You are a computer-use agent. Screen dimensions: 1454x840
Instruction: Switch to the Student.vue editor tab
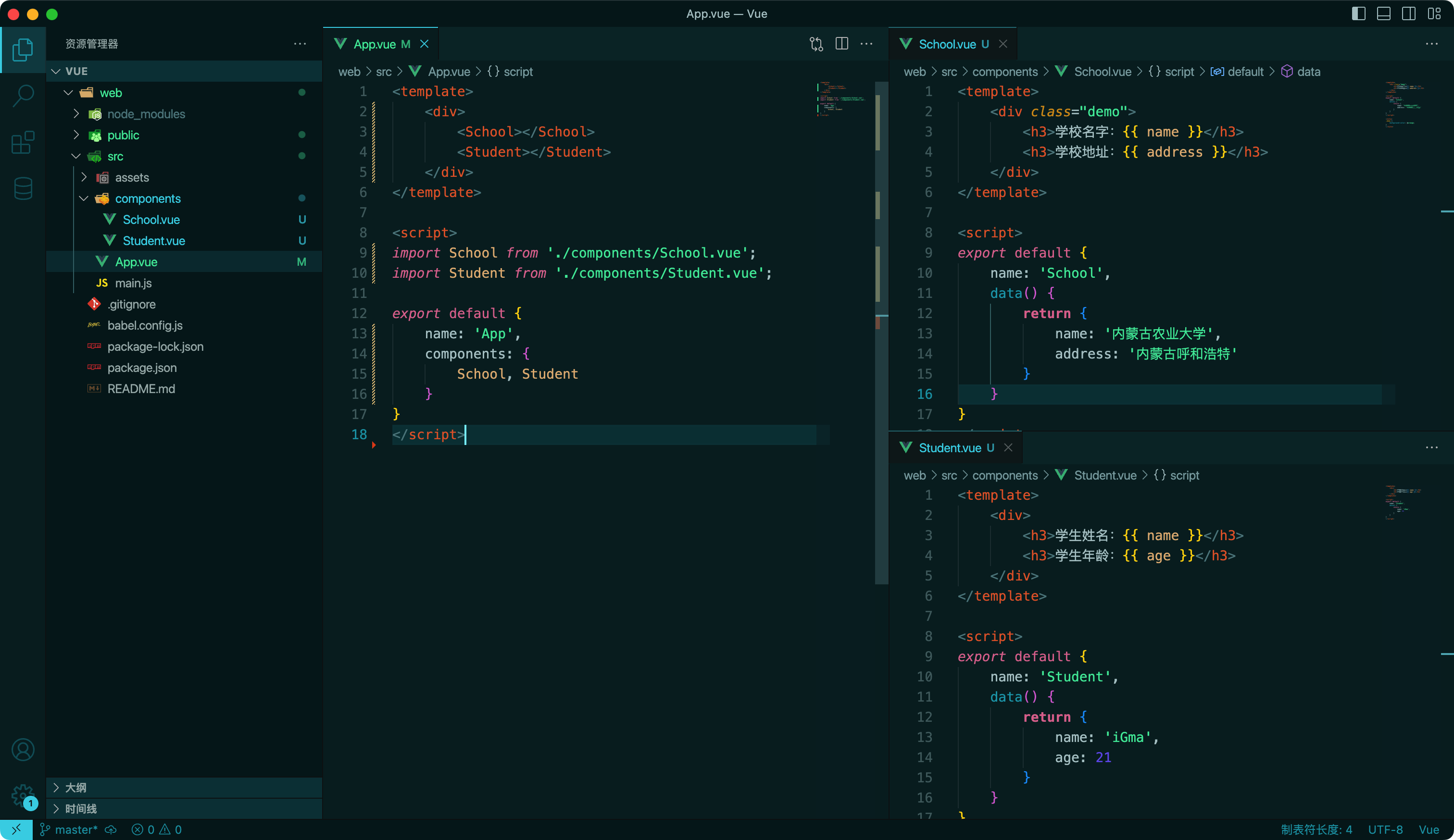pos(949,447)
